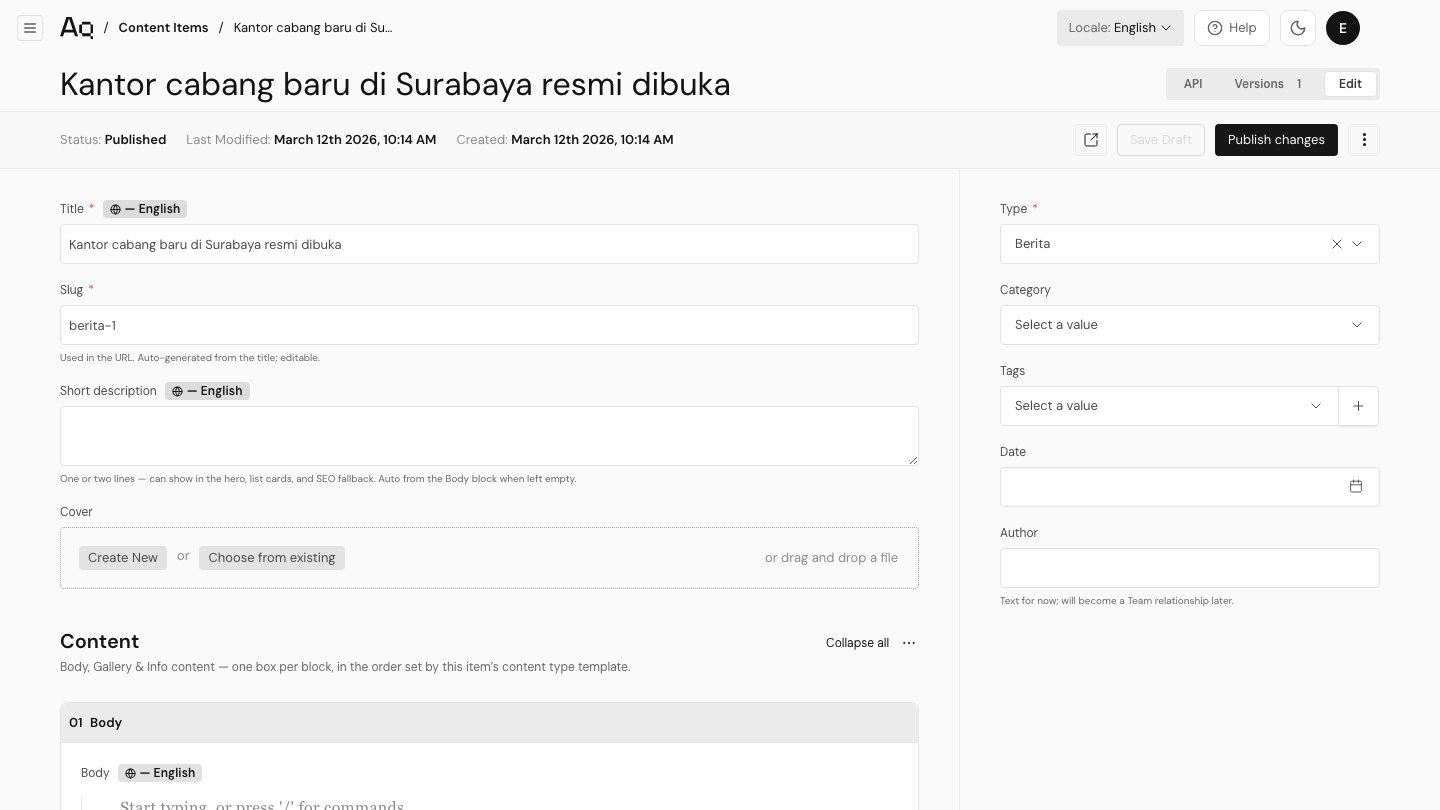
Task: Open Content section ellipsis options
Action: [909, 643]
